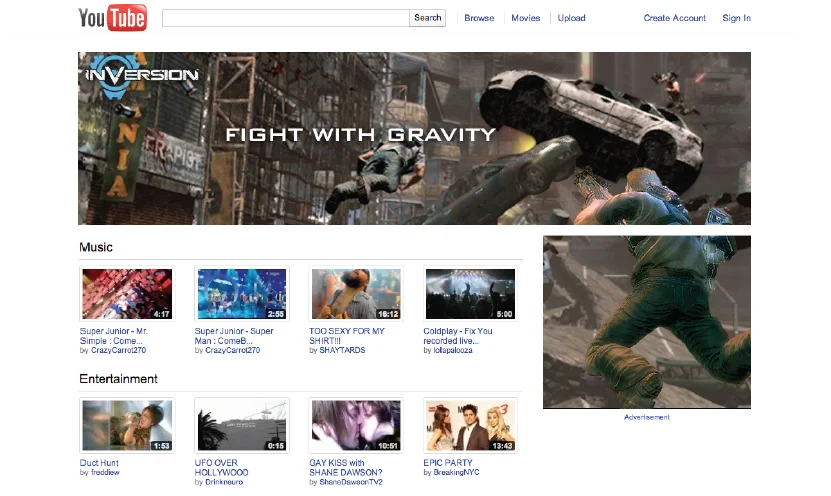This screenshot has height=496, width=831.
Task: Click the Fight With Gravity banner text
Action: tap(360, 135)
